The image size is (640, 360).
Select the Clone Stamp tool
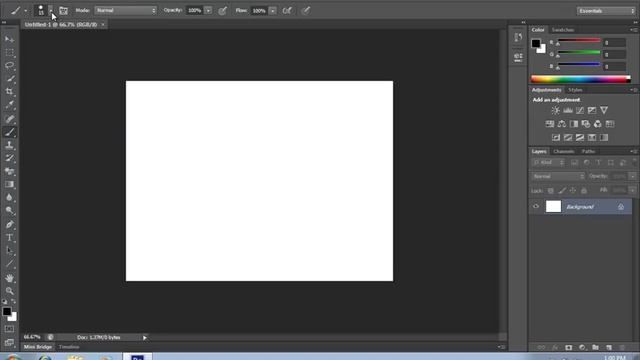coord(9,145)
